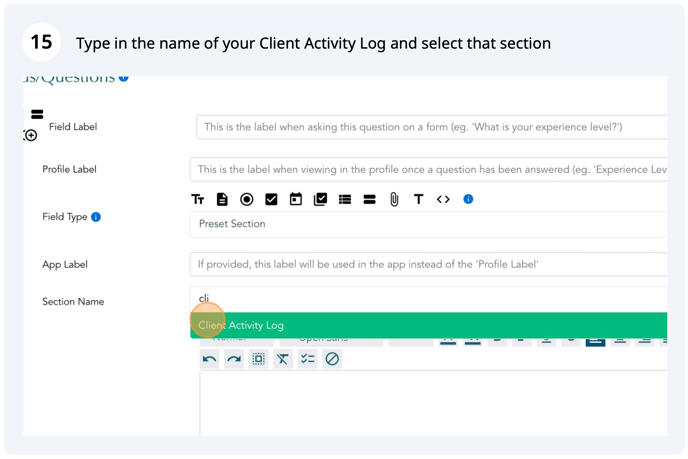Click the redo arrow in editor toolbar
Screen dimensions: 688x459
tap(234, 359)
